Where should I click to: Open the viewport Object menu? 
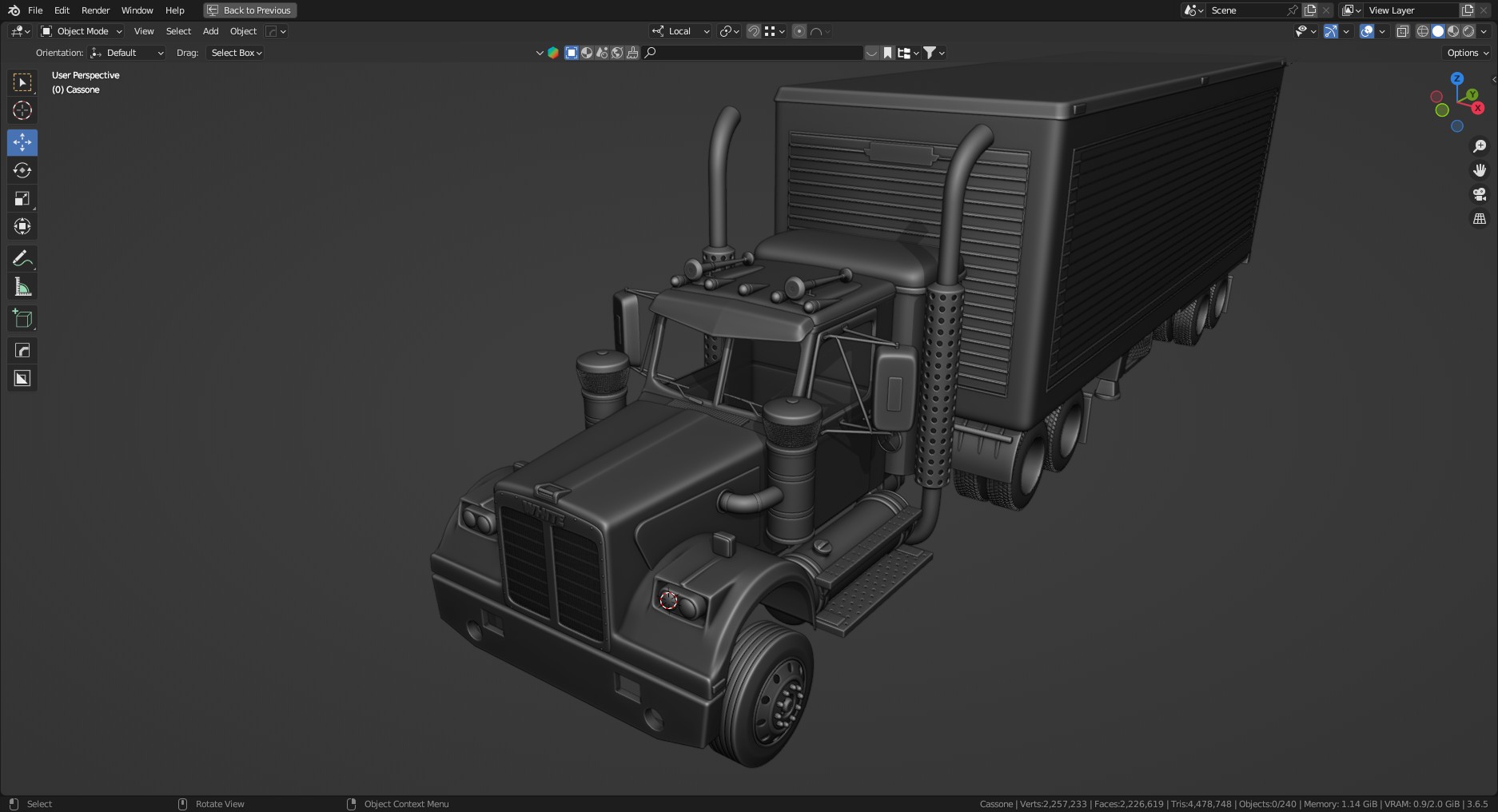pyautogui.click(x=243, y=31)
